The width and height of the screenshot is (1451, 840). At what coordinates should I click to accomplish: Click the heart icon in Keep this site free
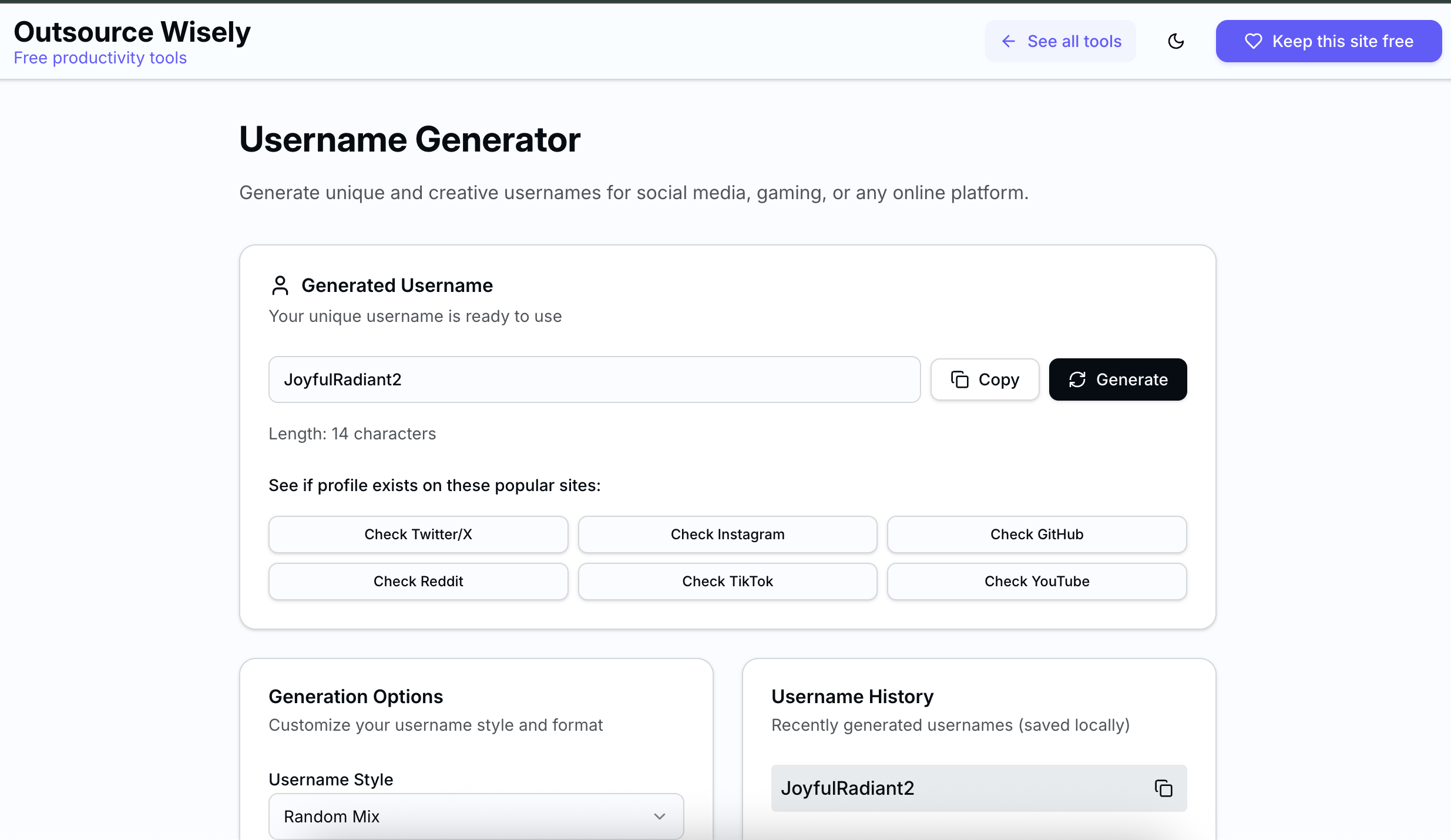point(1253,41)
